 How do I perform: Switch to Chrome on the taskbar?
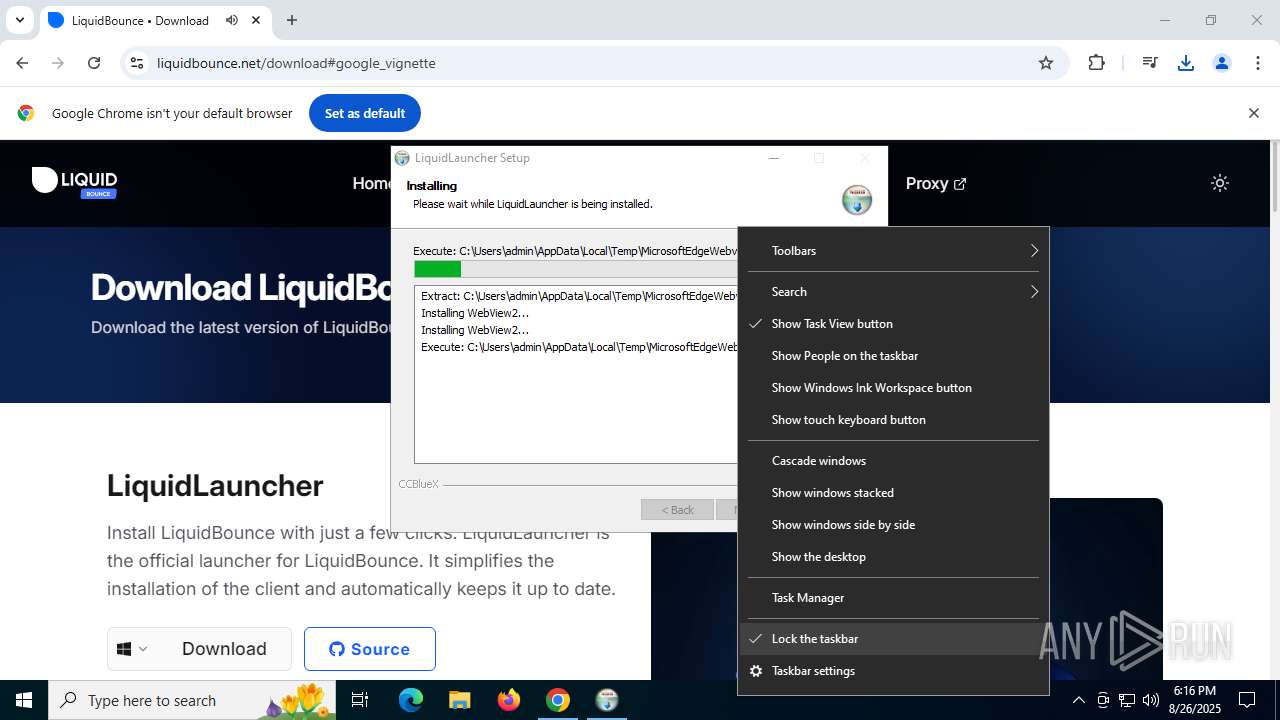[x=558, y=700]
